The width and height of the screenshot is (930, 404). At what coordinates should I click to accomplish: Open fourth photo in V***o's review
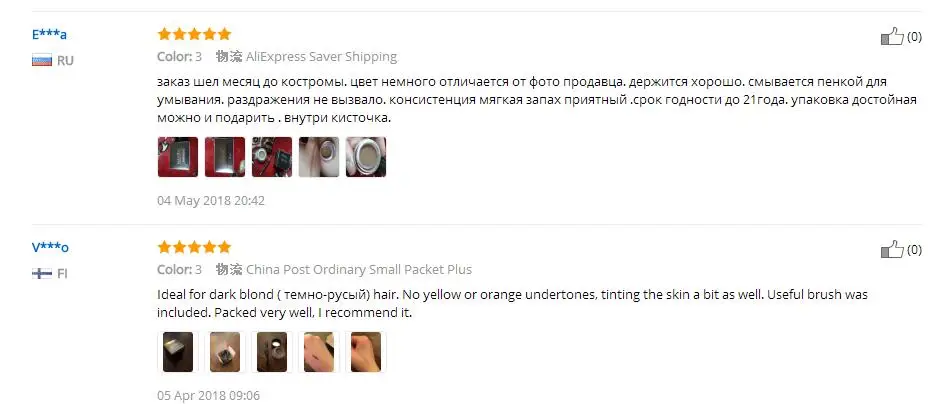[319, 352]
